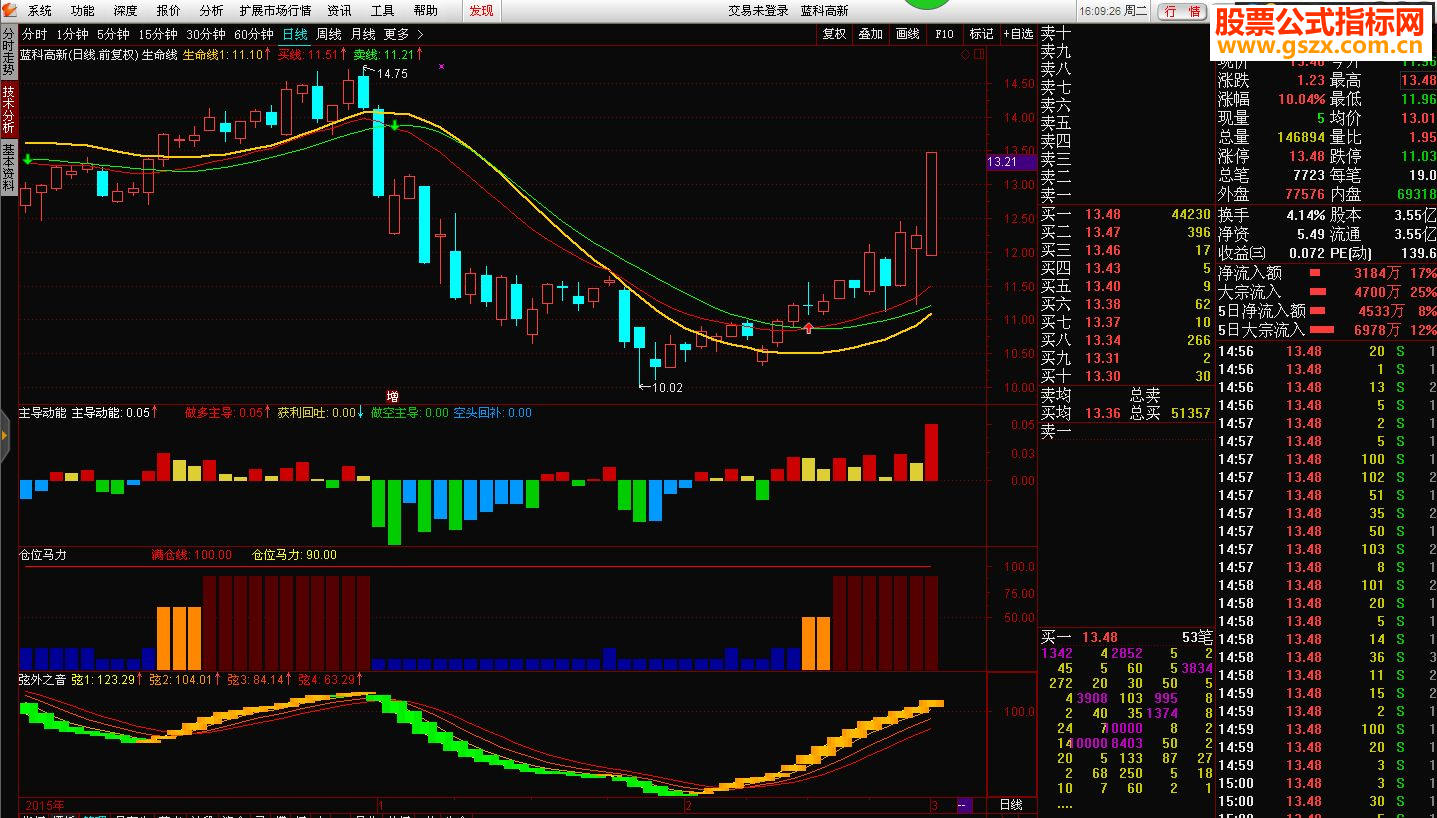The width and height of the screenshot is (1437, 818).
Task: Switch to 月线 monthly period
Action: (363, 34)
